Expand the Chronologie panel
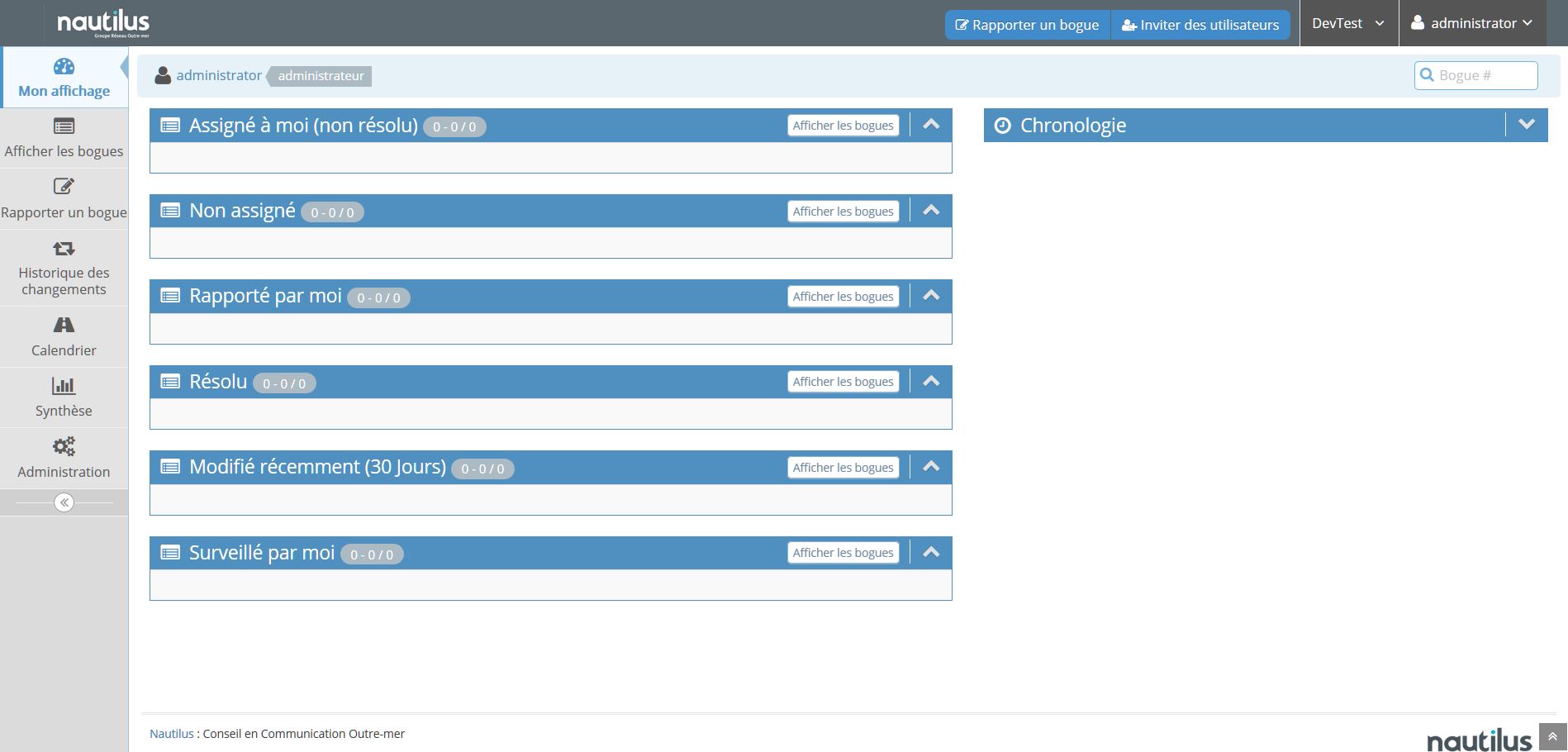The width and height of the screenshot is (1568, 752). tap(1526, 125)
